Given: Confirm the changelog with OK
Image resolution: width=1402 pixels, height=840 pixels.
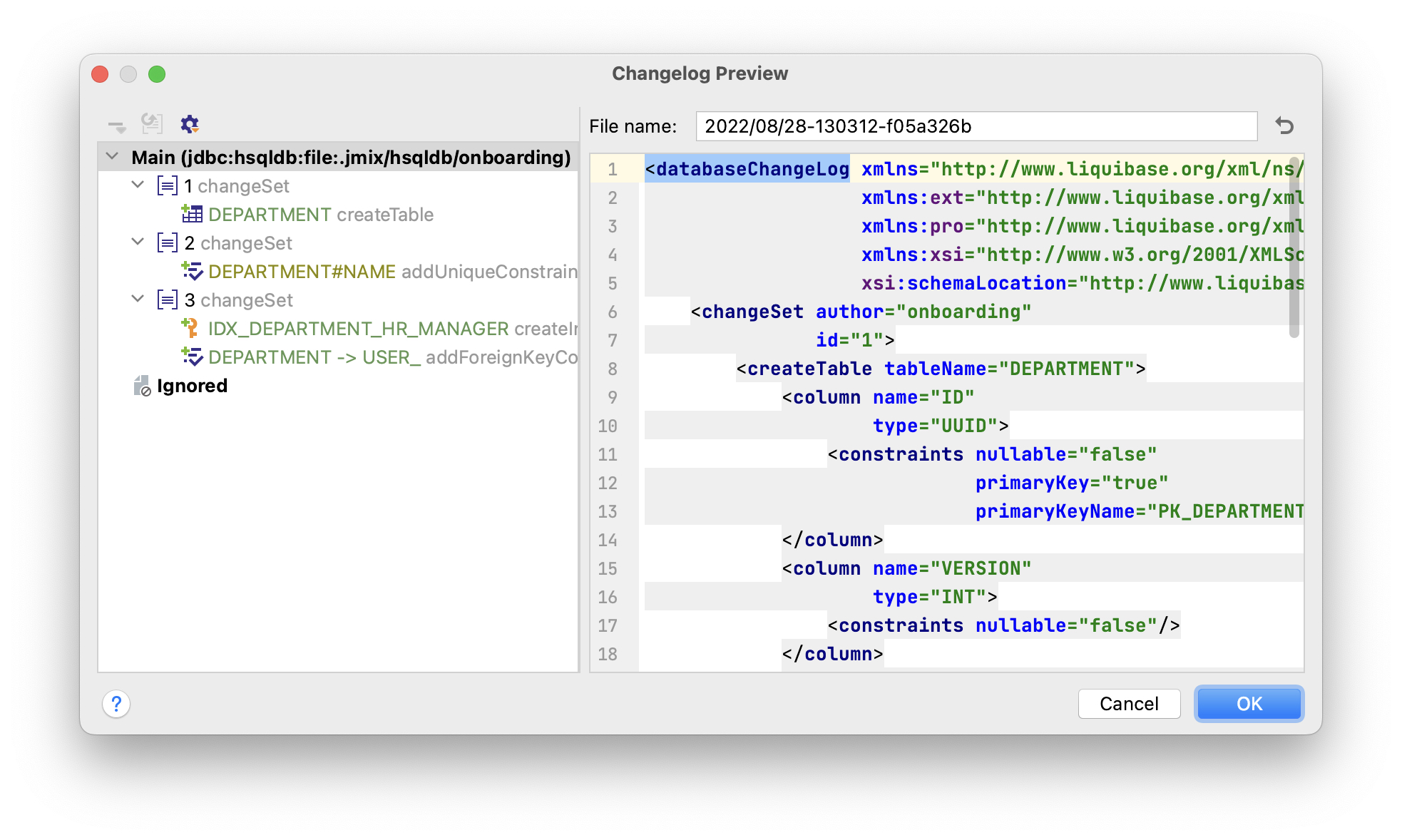Looking at the screenshot, I should (x=1249, y=704).
